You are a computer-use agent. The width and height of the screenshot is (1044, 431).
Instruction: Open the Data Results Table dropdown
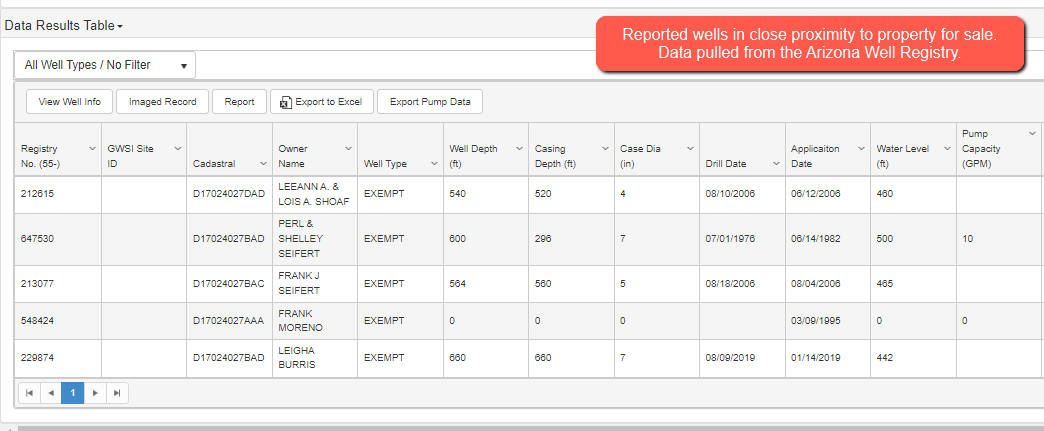pos(63,26)
